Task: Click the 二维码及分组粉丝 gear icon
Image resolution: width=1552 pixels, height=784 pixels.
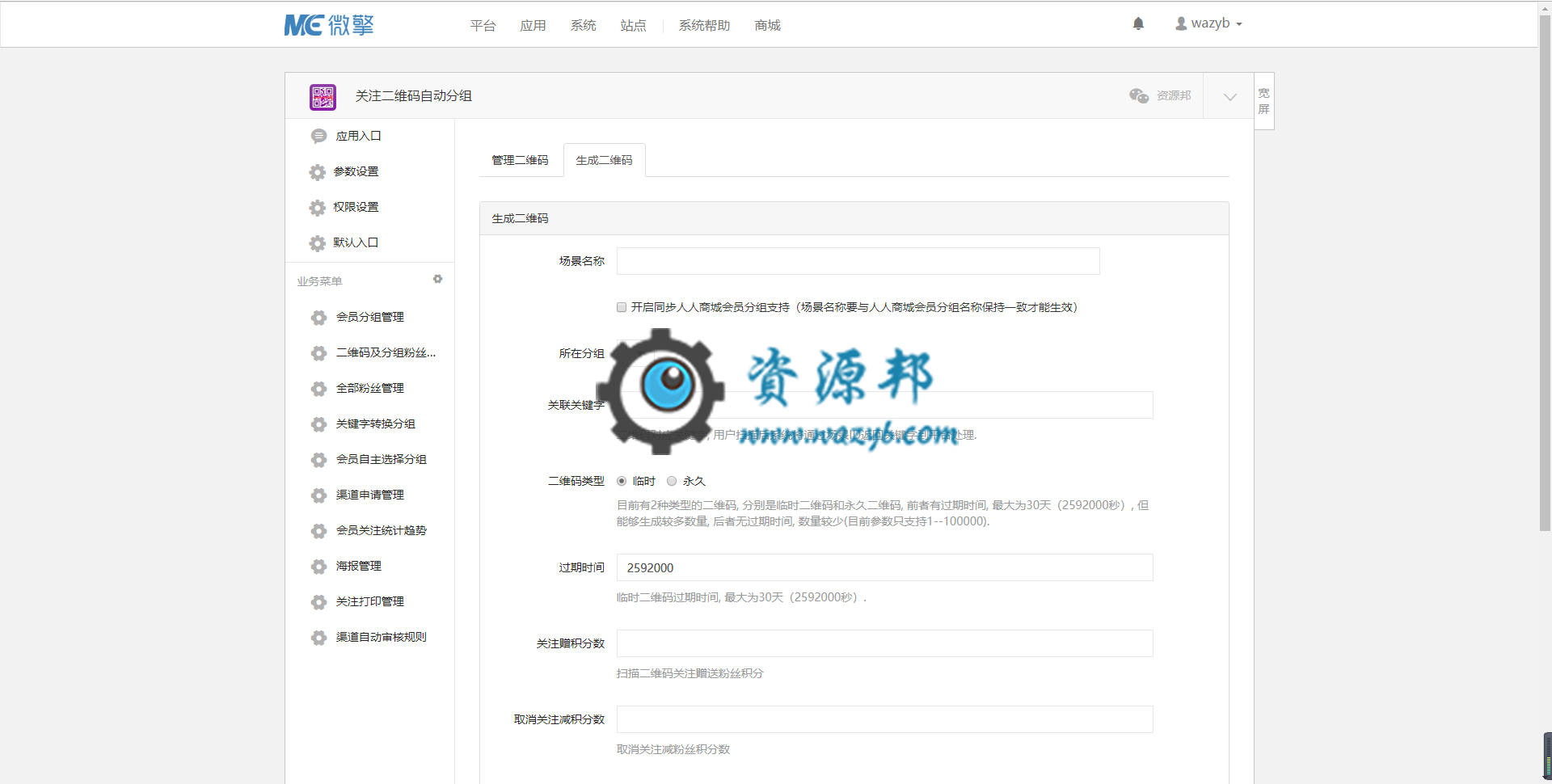Action: [x=318, y=352]
